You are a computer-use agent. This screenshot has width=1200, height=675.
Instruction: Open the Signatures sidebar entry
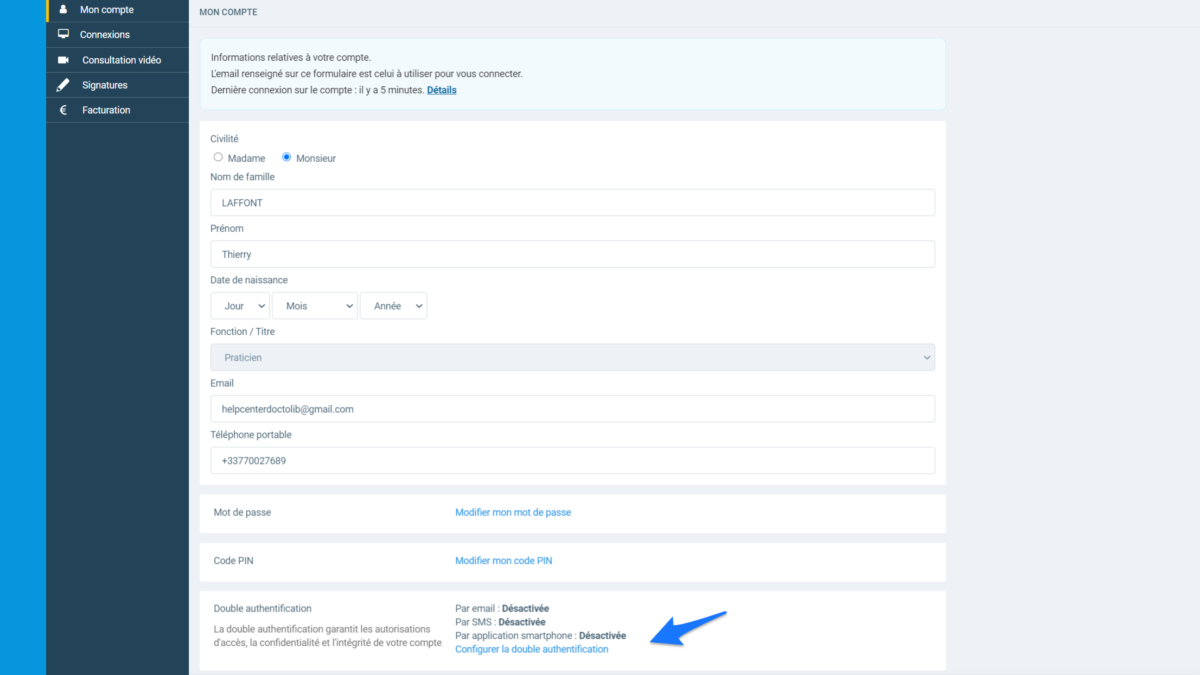click(x=105, y=85)
